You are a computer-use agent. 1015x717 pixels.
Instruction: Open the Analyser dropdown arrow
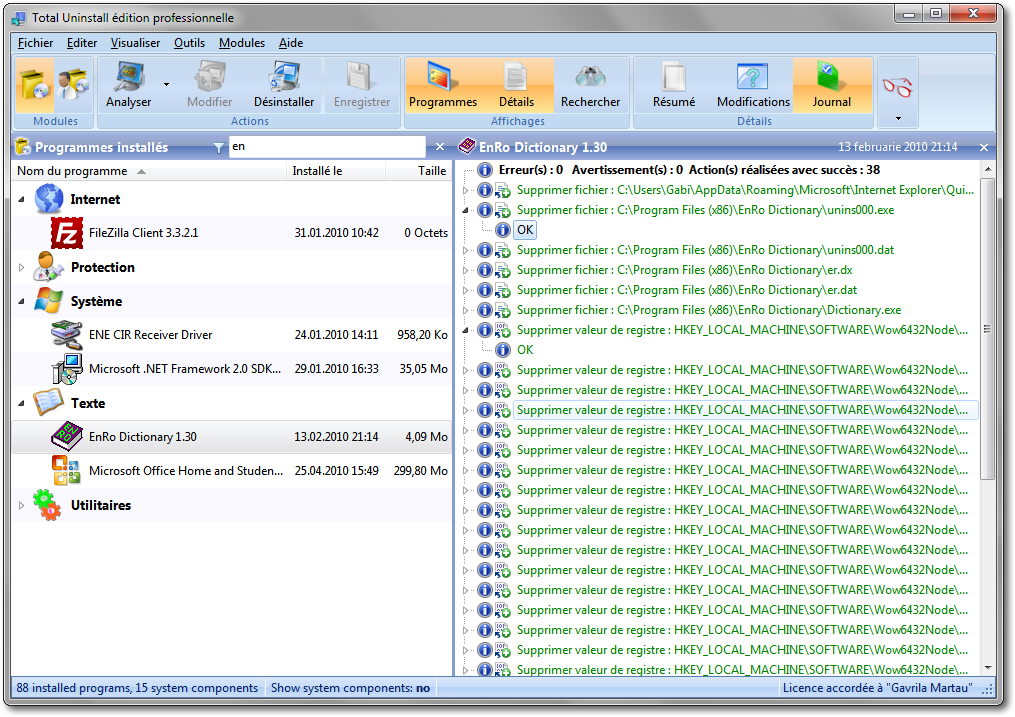click(166, 85)
